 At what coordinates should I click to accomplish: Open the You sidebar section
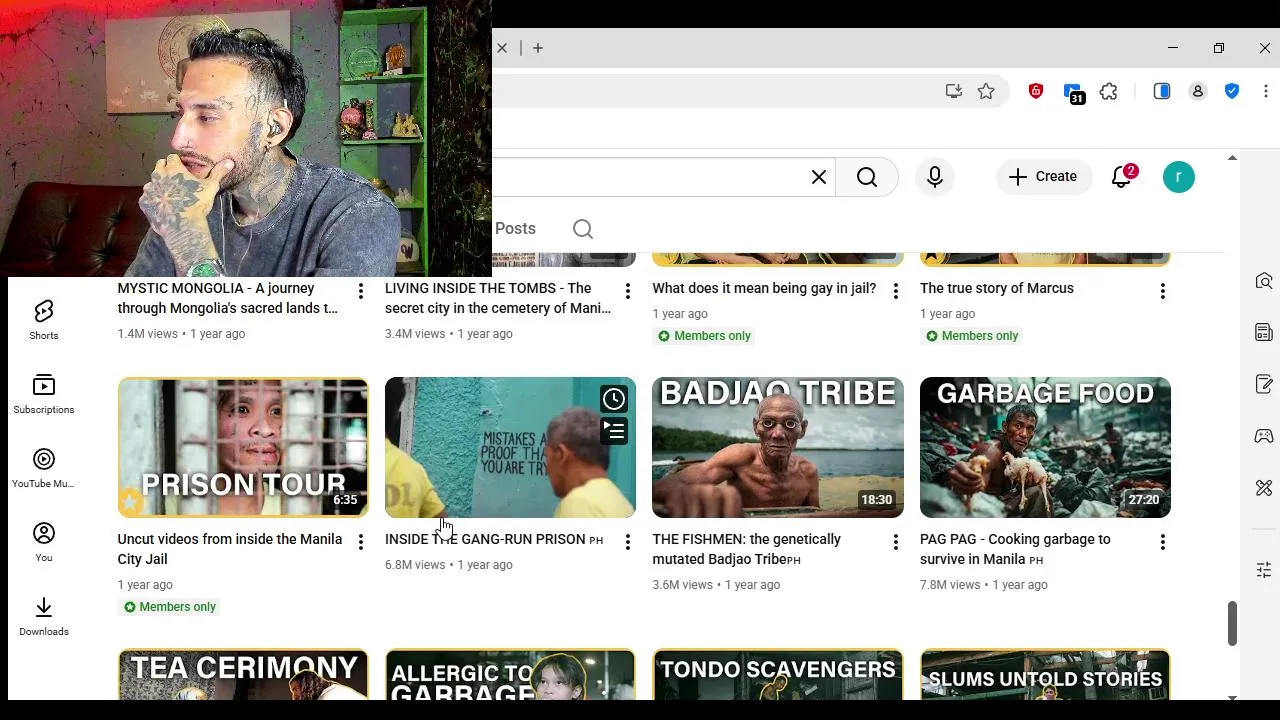pos(44,542)
